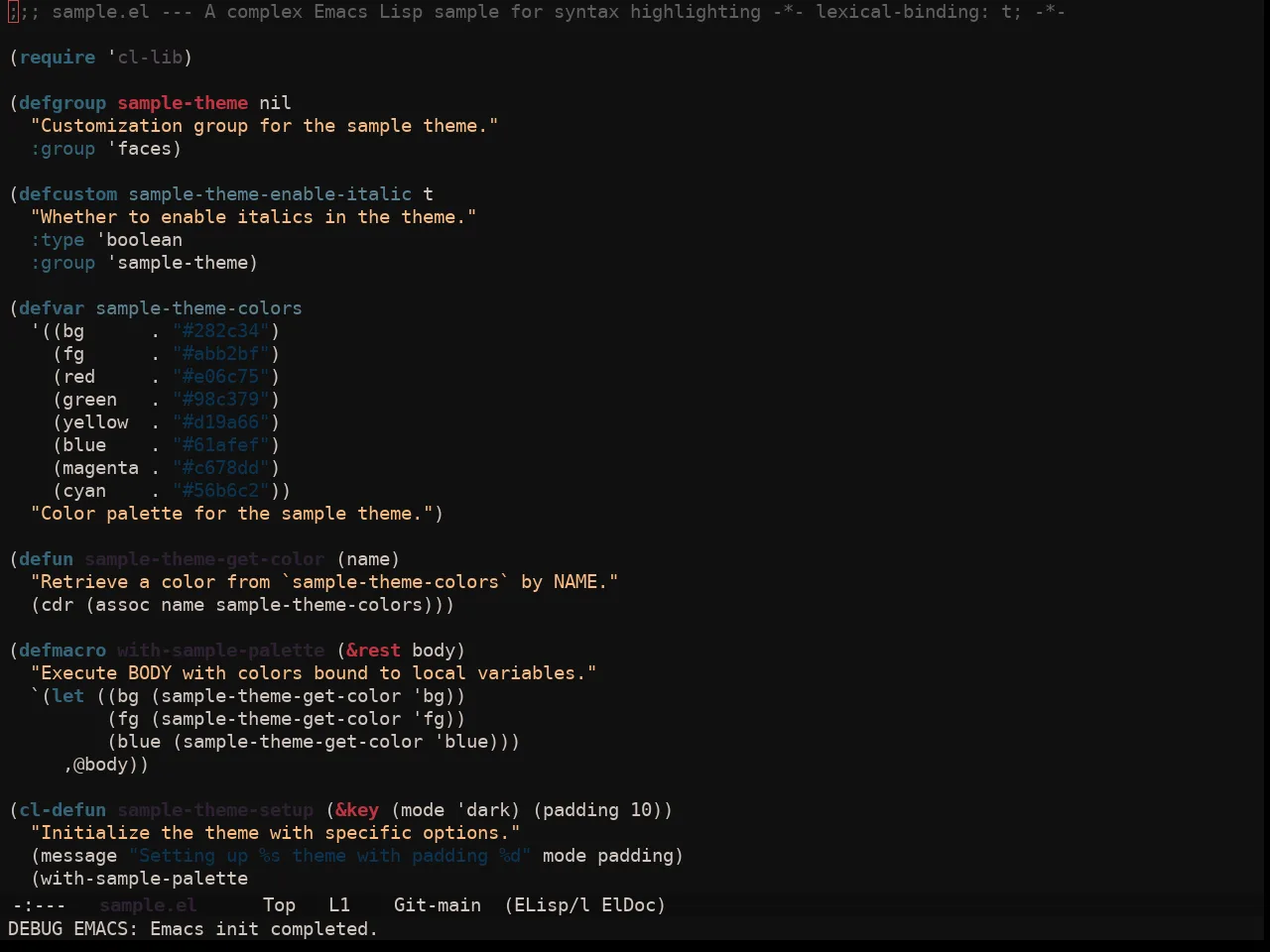Click the ',@body' splice expression
This screenshot has width=1270, height=952.
pyautogui.click(x=101, y=765)
